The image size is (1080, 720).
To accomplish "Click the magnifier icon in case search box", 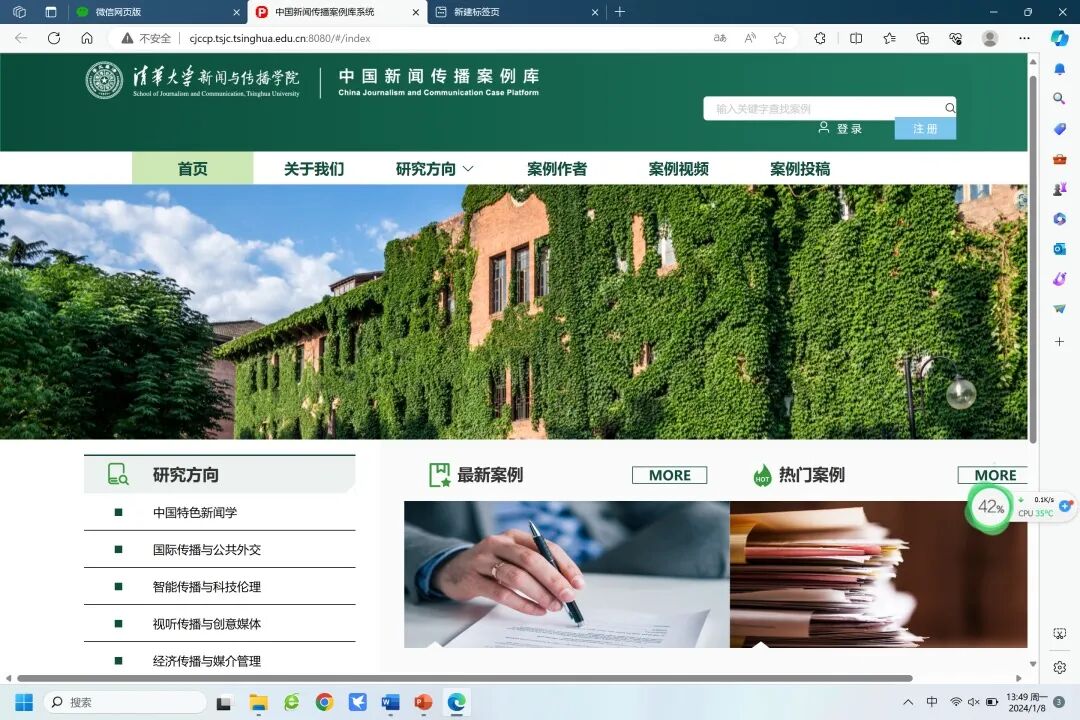I will (950, 107).
